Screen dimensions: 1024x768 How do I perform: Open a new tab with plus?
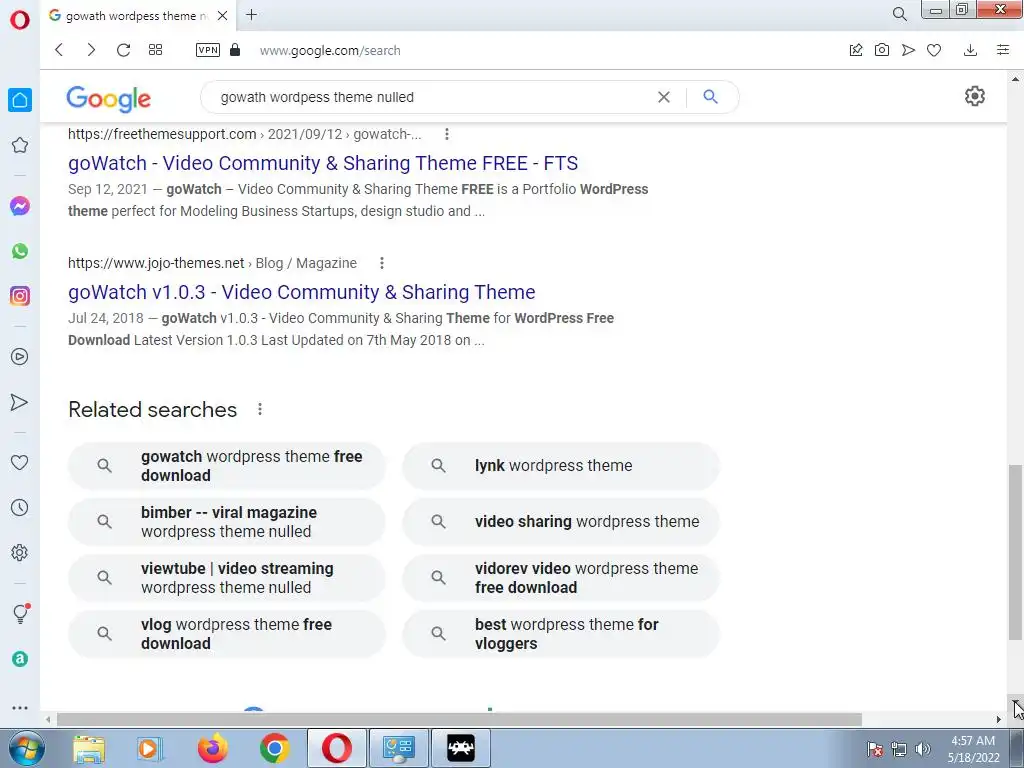tap(251, 14)
